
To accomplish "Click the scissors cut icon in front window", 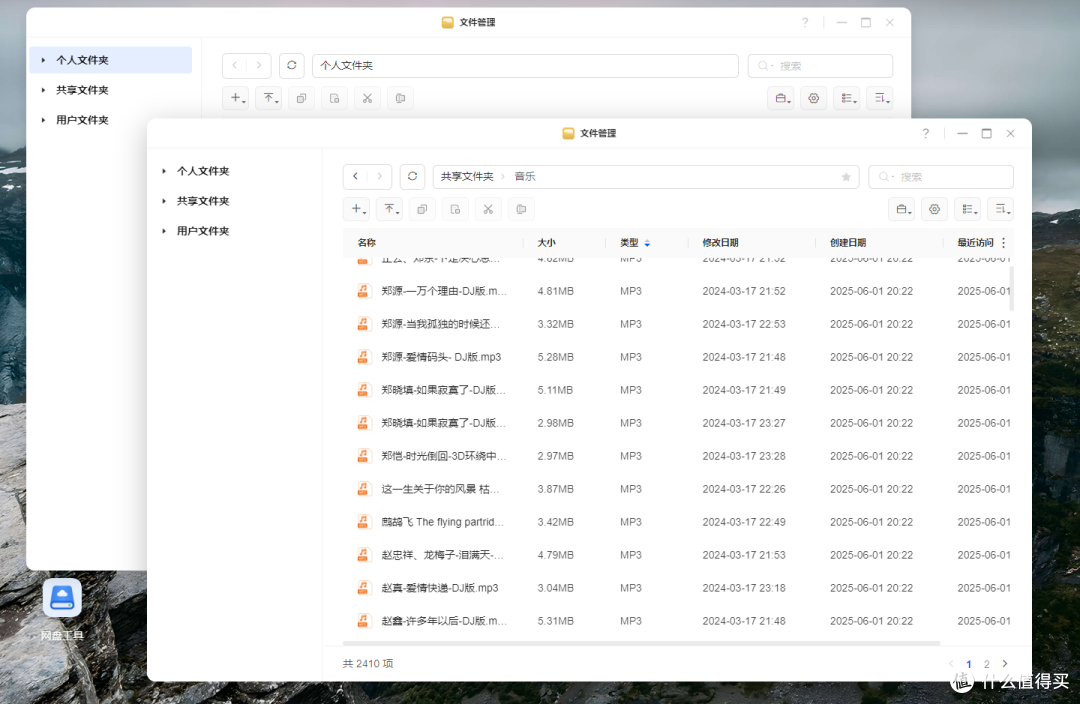I will pyautogui.click(x=488, y=209).
